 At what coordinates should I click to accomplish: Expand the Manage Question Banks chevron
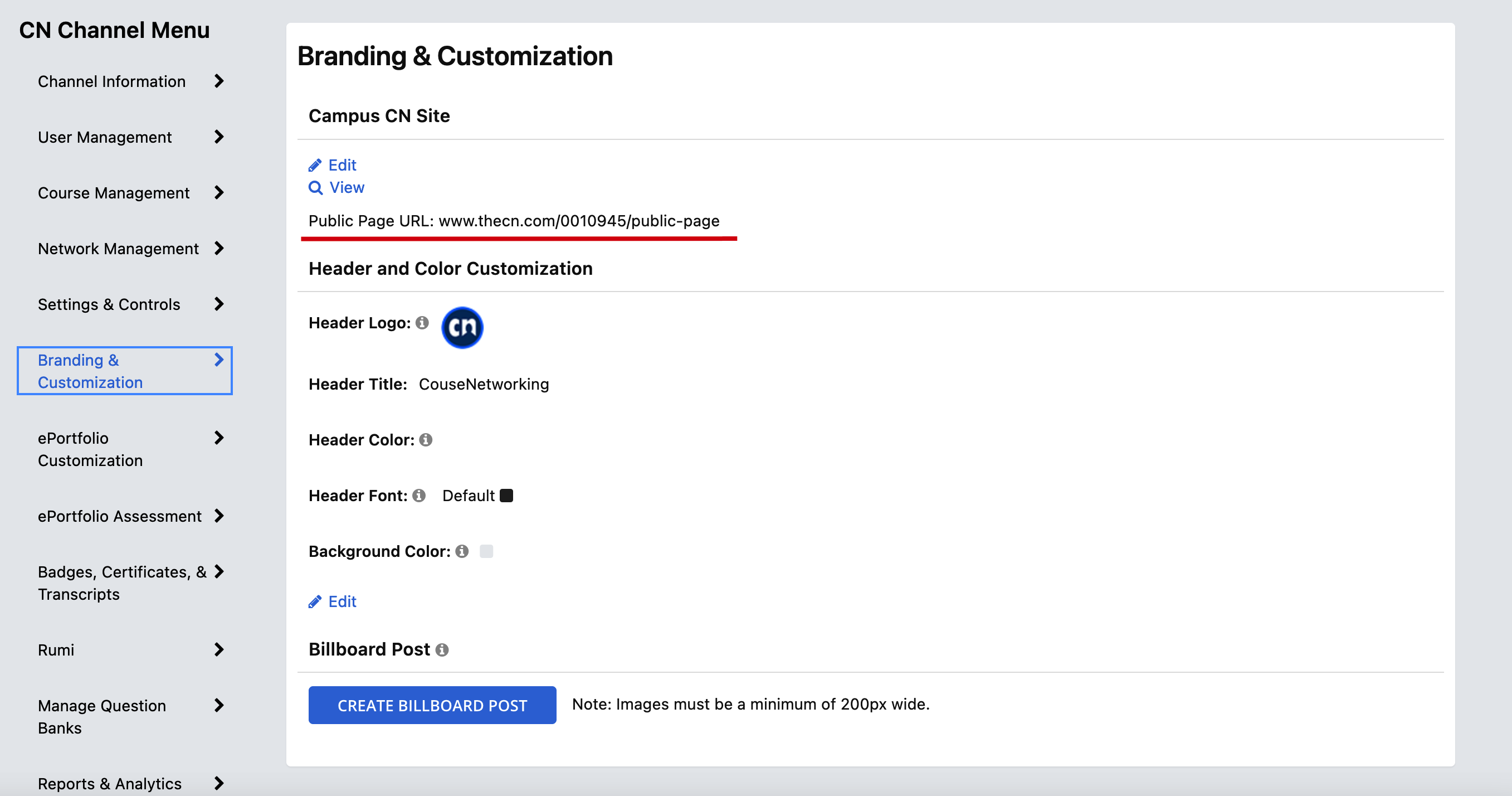pos(220,706)
